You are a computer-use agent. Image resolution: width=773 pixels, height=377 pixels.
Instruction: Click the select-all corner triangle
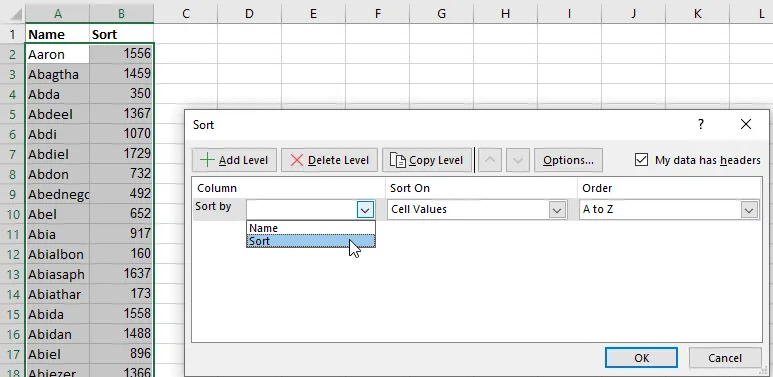16,14
